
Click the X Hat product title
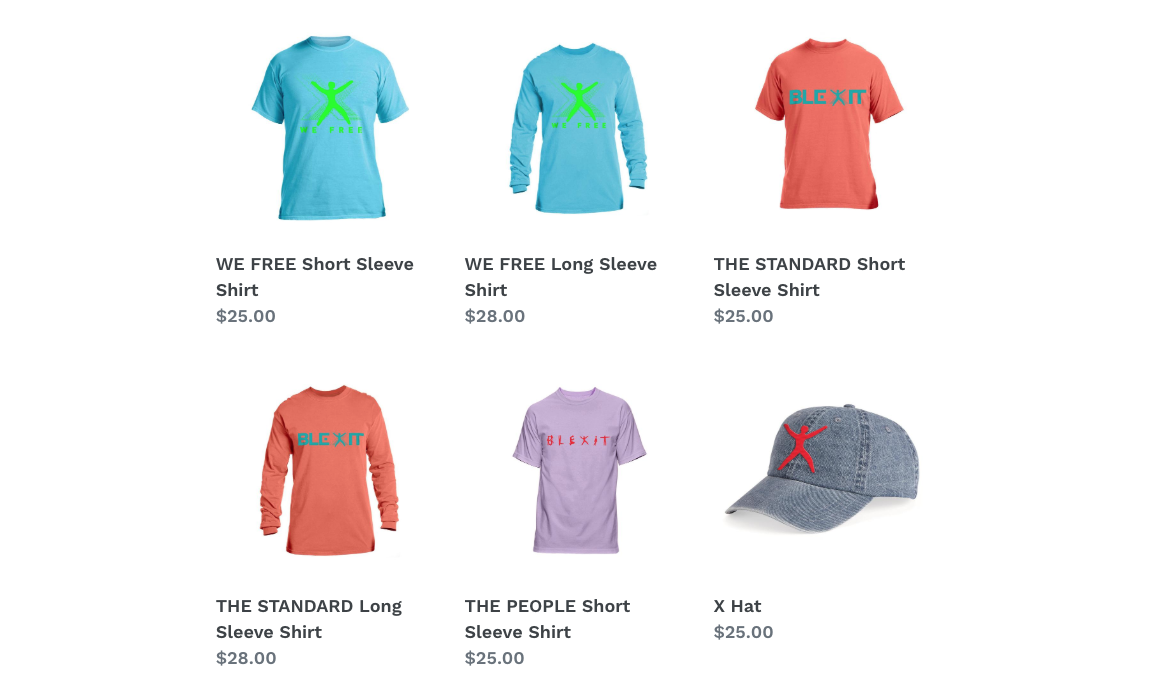[738, 606]
